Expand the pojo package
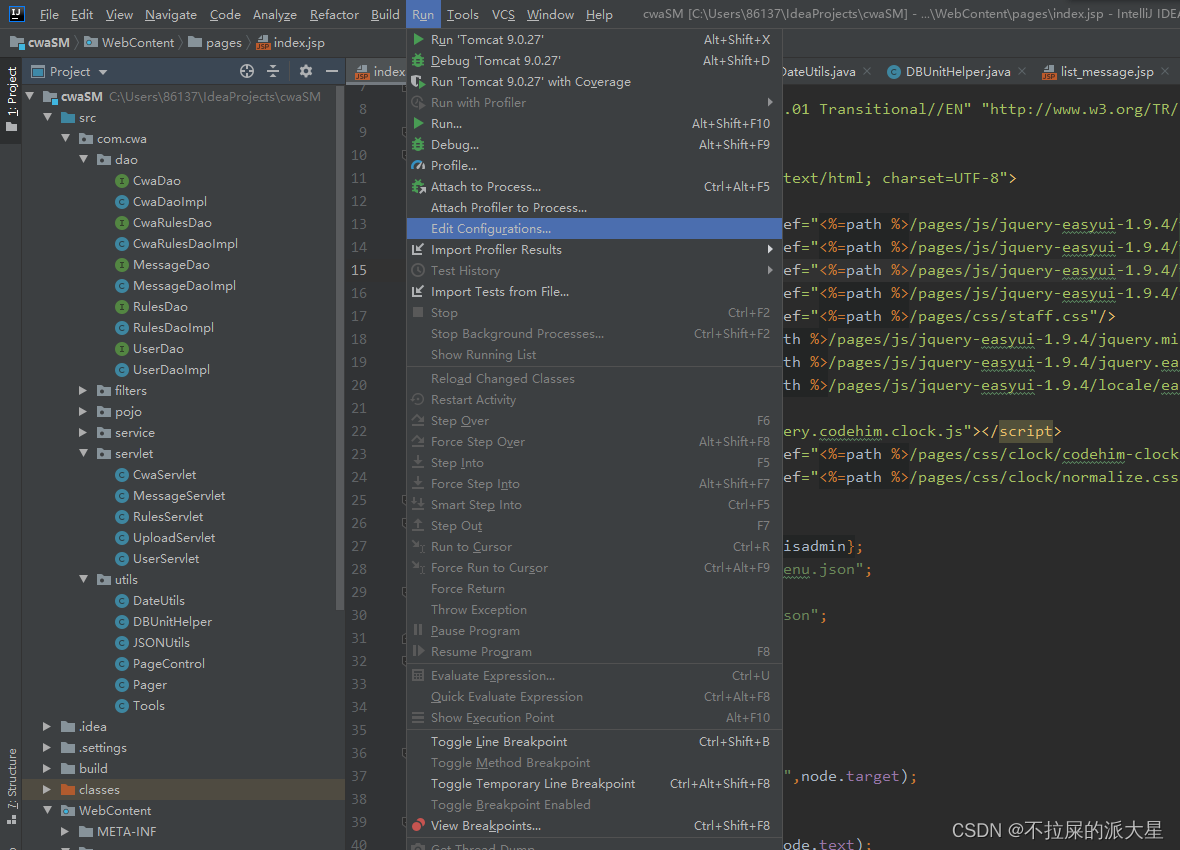Viewport: 1180px width, 850px height. click(84, 411)
